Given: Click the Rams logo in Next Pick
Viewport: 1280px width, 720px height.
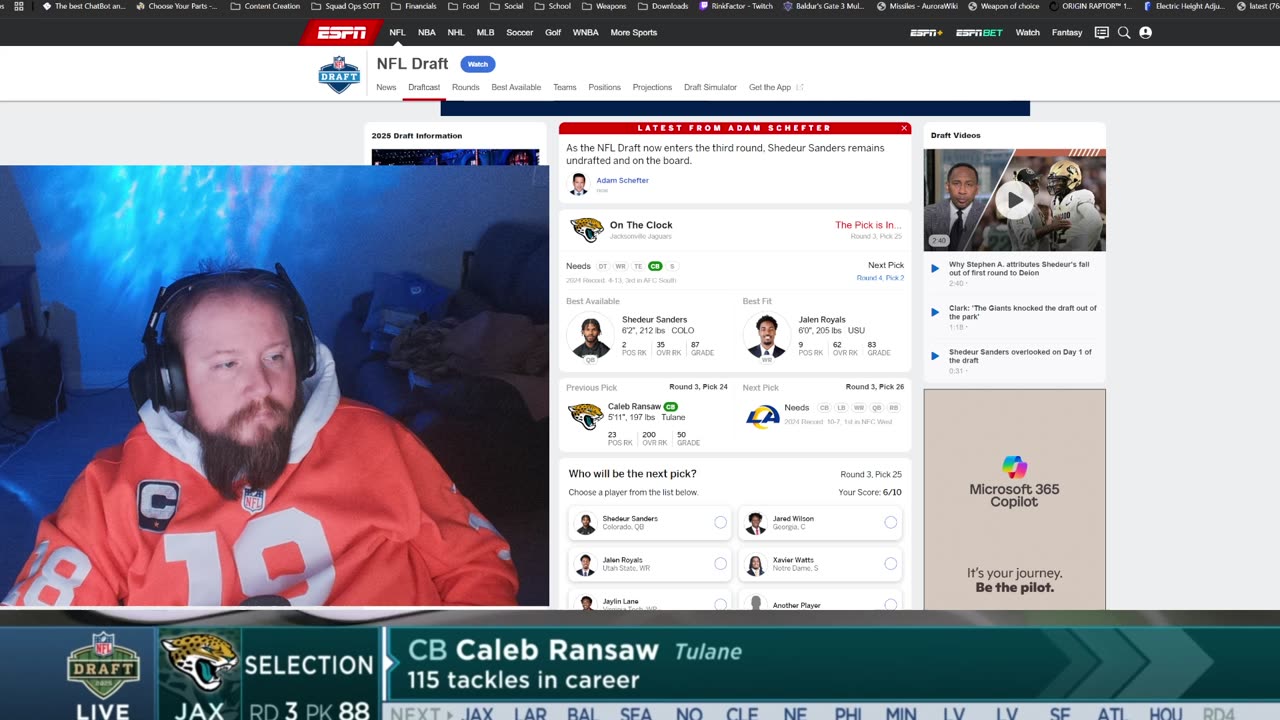Looking at the screenshot, I should click(763, 416).
